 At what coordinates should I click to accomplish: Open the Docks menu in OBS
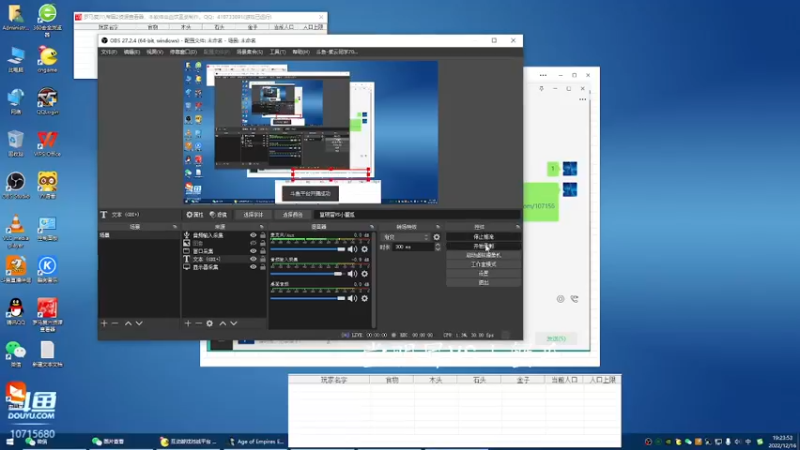[183, 52]
